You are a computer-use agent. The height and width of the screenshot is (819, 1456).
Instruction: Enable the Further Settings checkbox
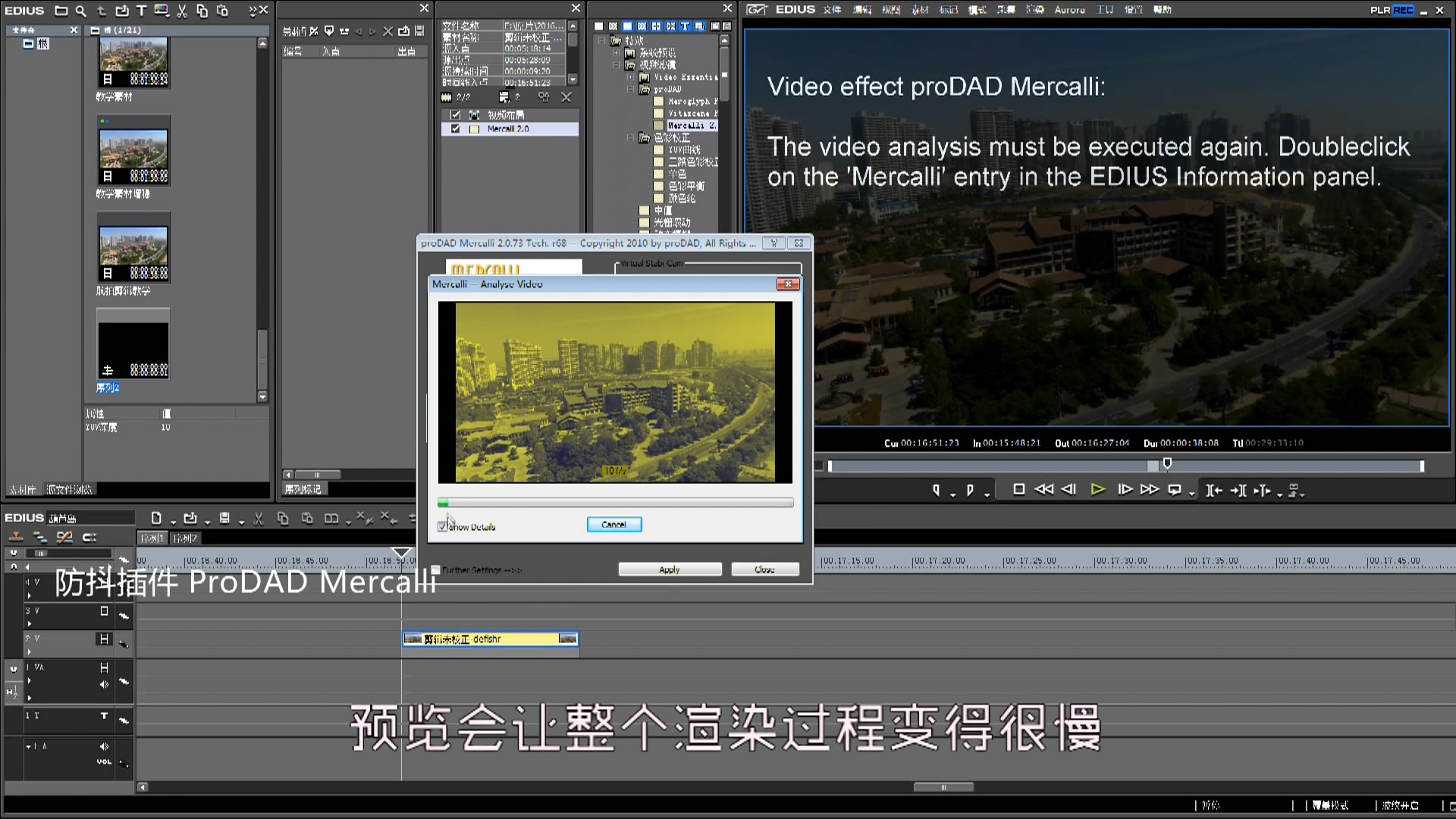click(436, 570)
